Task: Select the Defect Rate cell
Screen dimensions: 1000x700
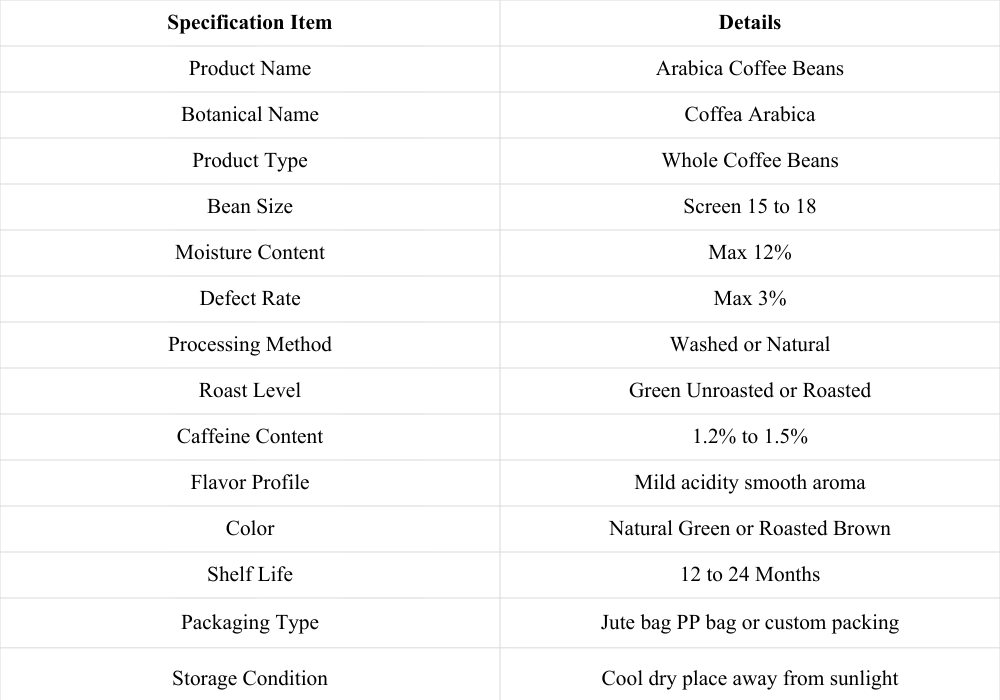Action: (x=249, y=298)
